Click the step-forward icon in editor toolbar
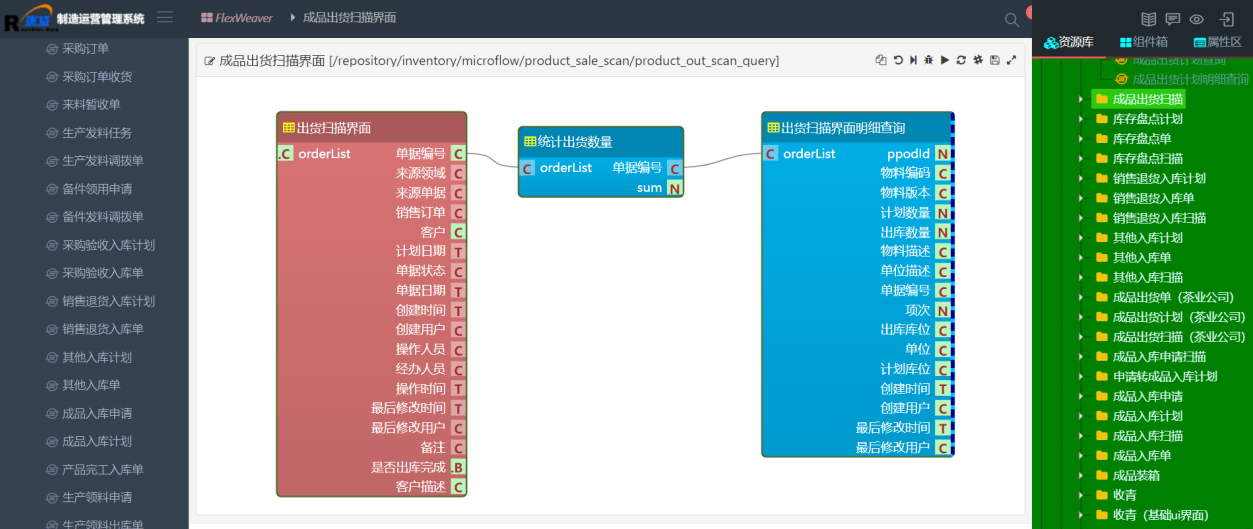This screenshot has width=1253, height=529. pyautogui.click(x=913, y=61)
